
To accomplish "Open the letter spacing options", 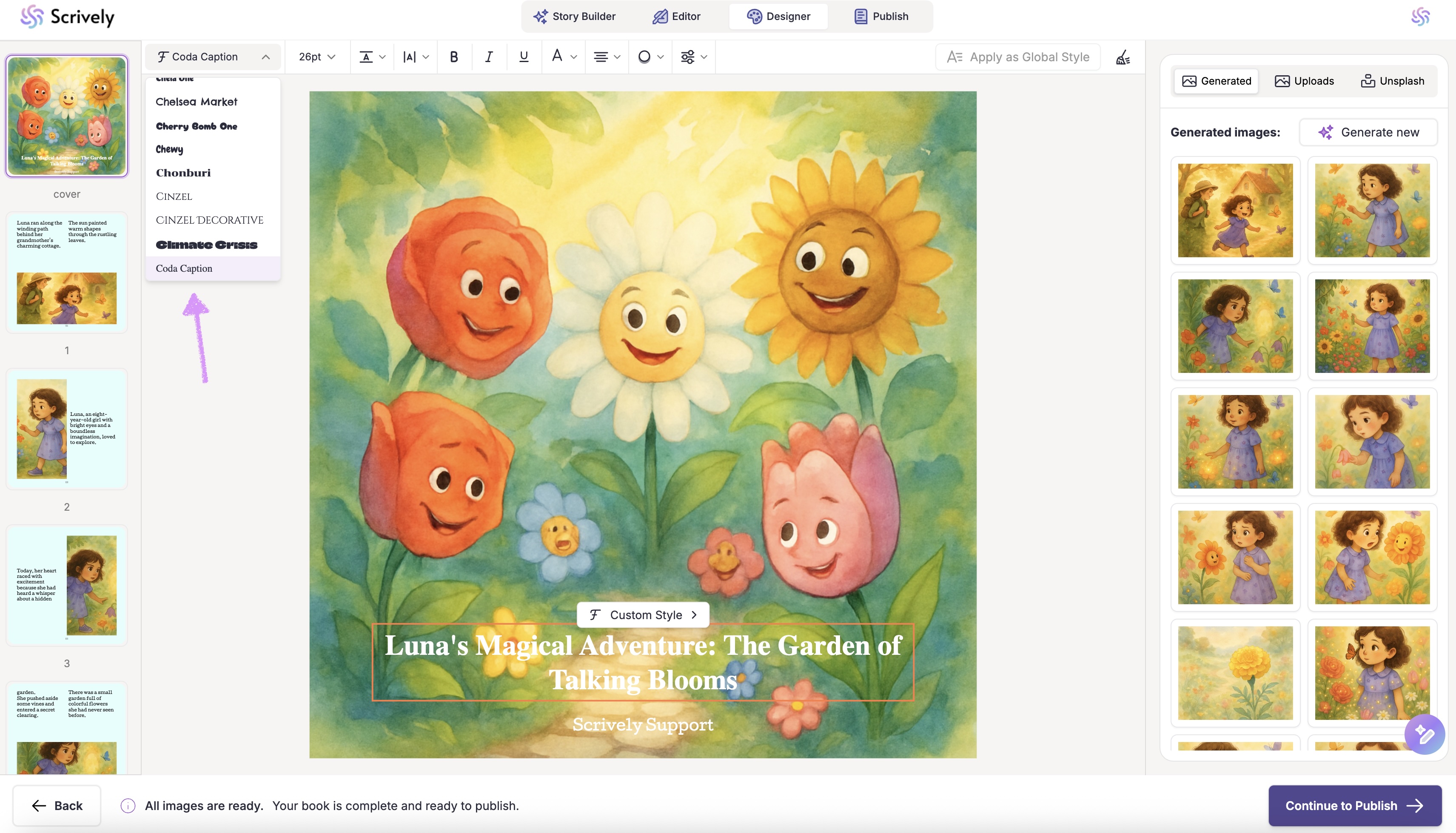I will click(x=416, y=57).
